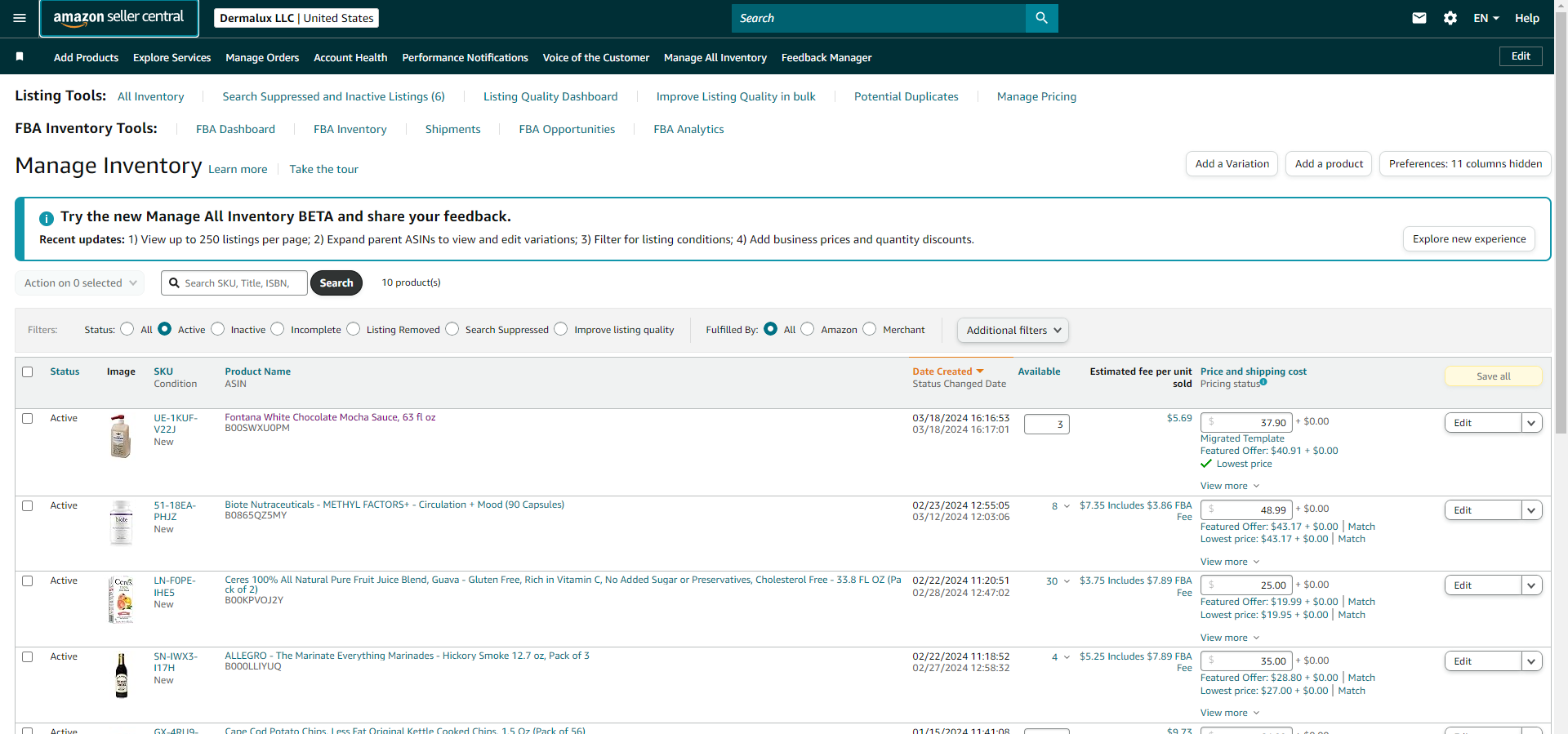Open Explore Services menu item
Viewport: 1568px width, 734px height.
(x=171, y=57)
